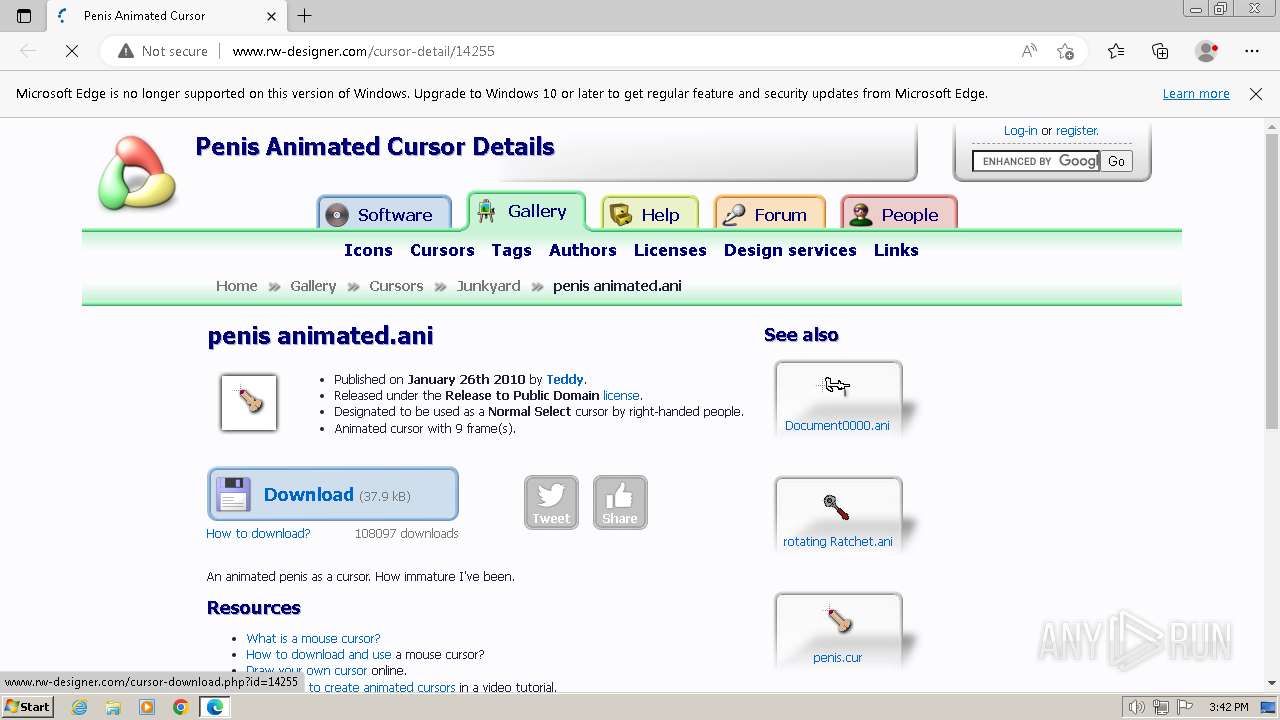
Task: Click the floppy disk download icon
Action: tap(233, 494)
